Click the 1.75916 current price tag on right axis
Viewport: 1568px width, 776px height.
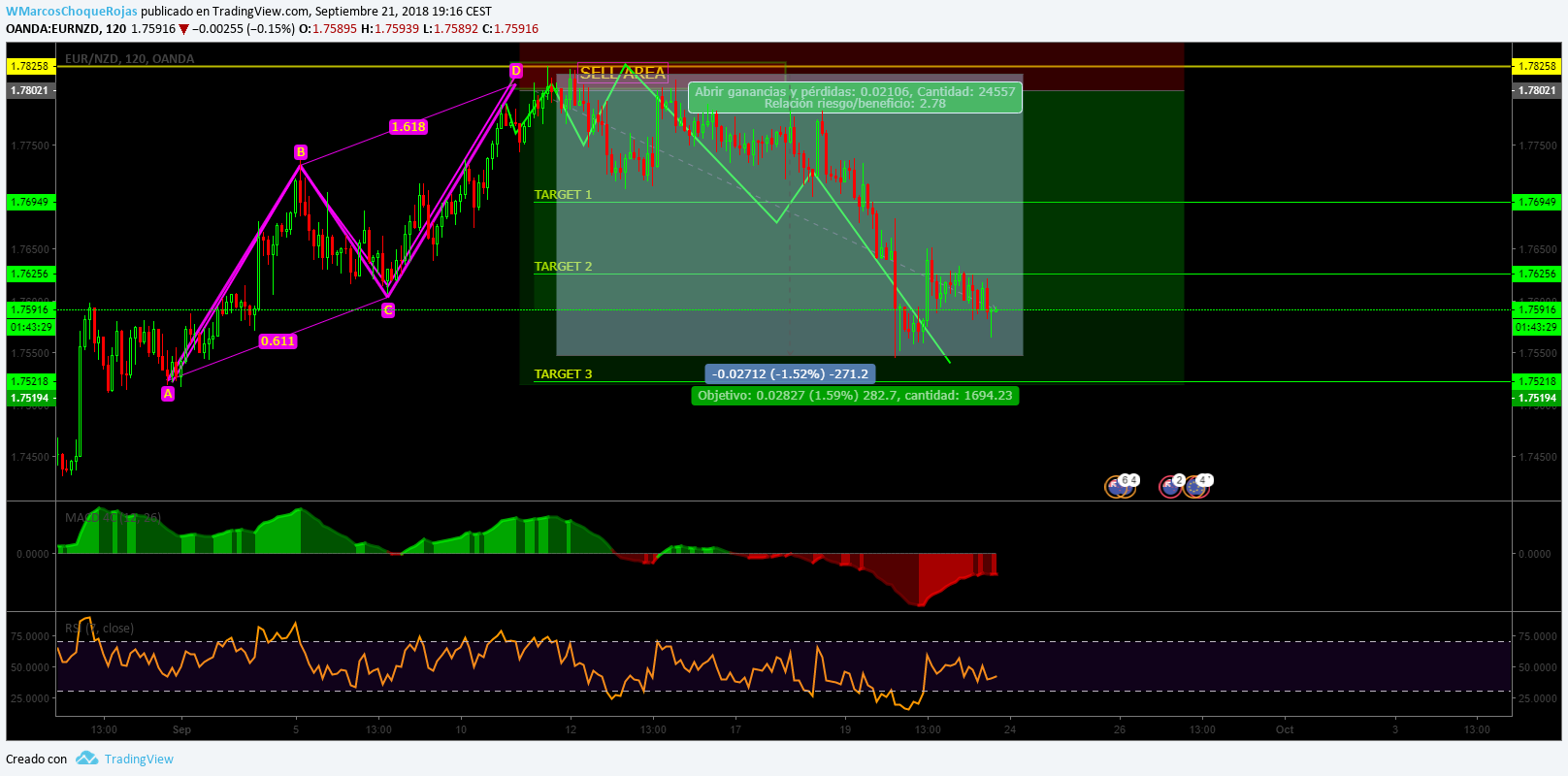pos(1537,310)
